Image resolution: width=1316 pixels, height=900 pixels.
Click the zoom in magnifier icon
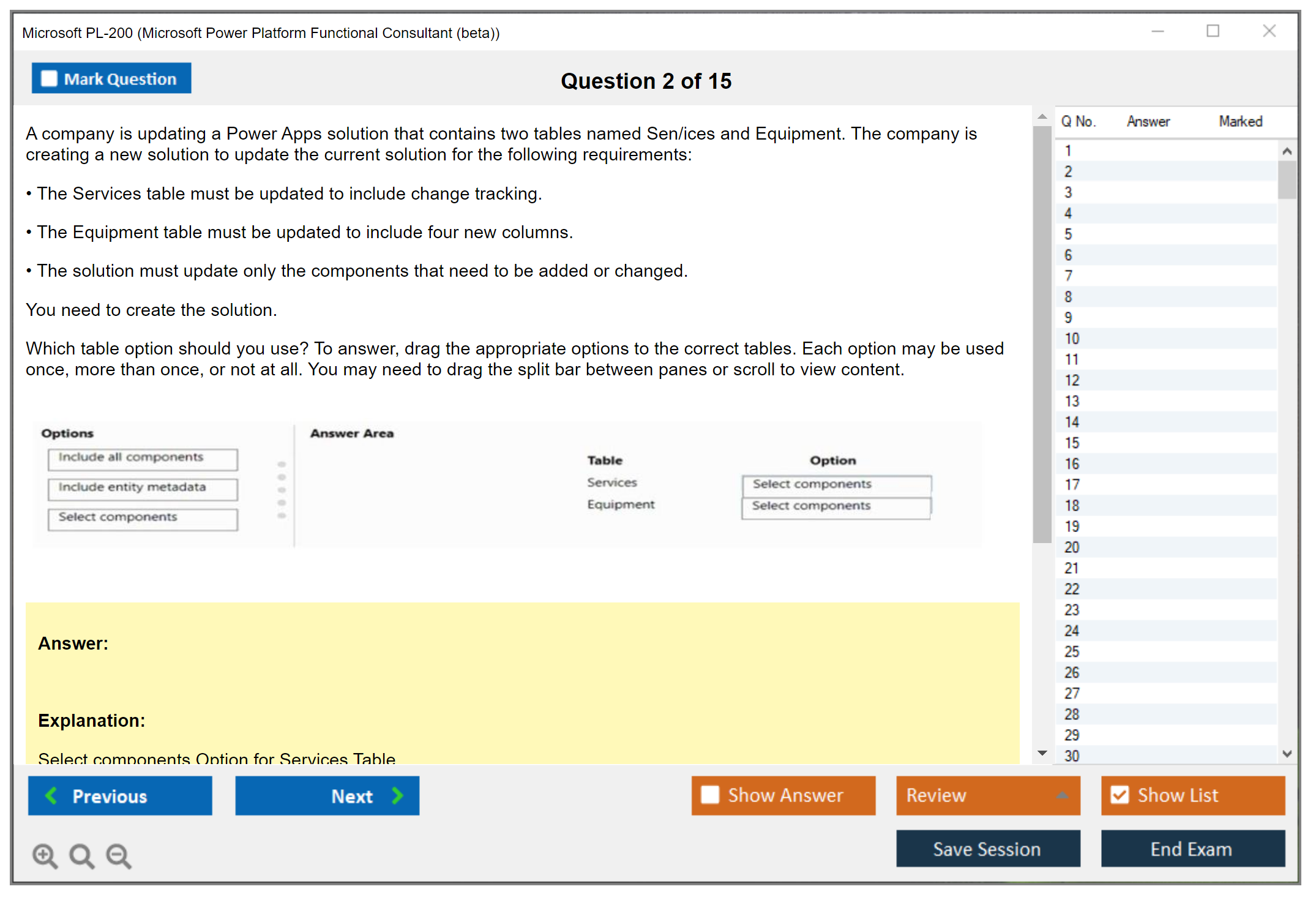[45, 855]
